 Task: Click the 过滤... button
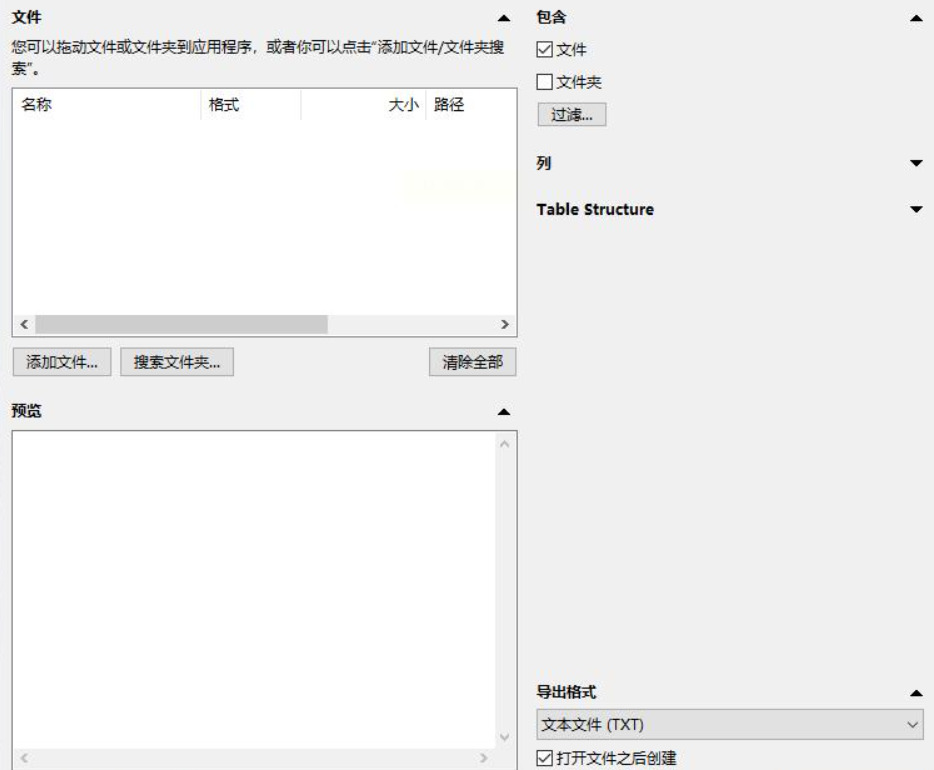pyautogui.click(x=572, y=114)
